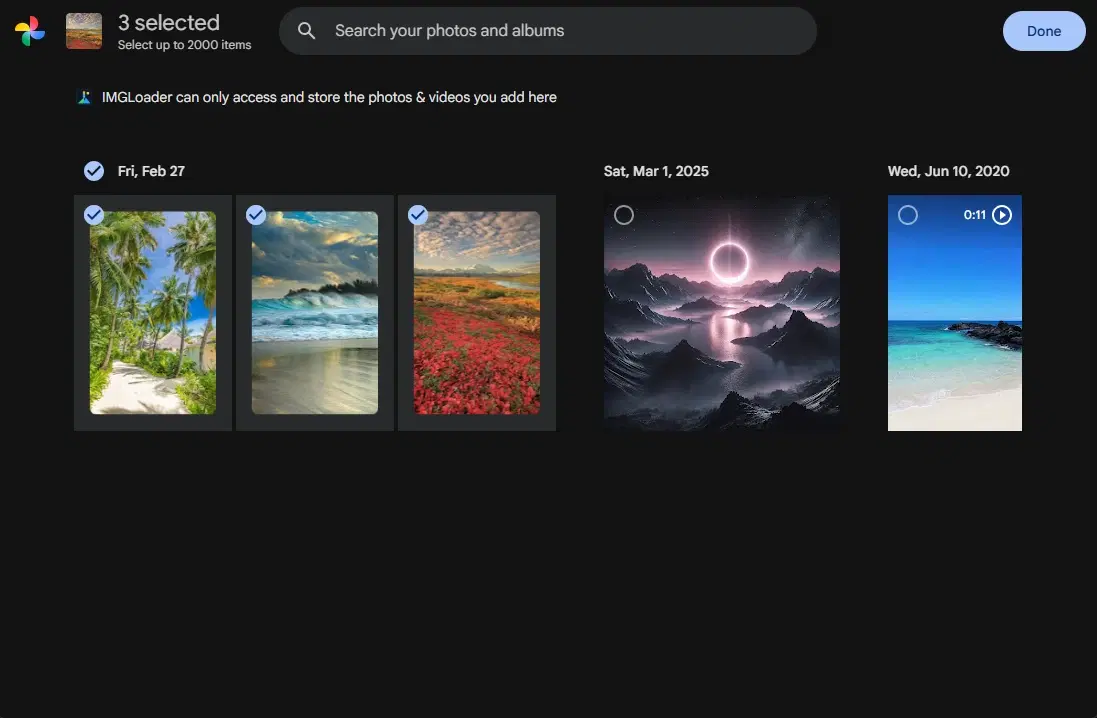Click the checkmark on the red flower field photo
This screenshot has height=718, width=1097.
point(418,214)
